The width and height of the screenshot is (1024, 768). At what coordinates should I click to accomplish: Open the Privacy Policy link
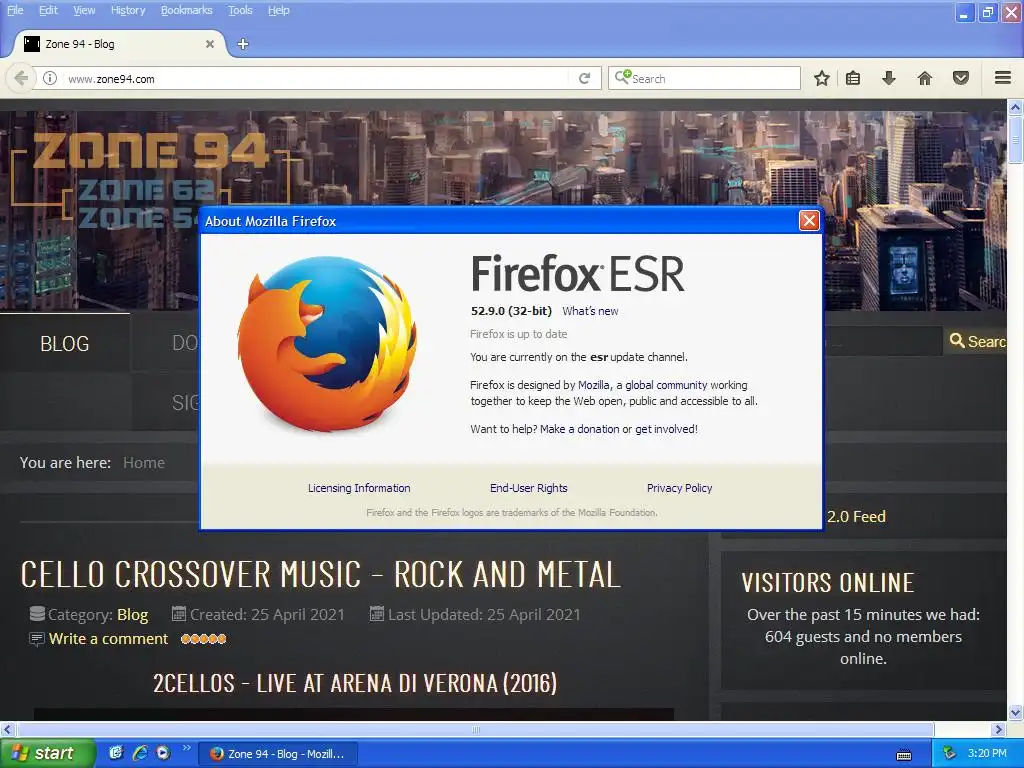point(679,487)
